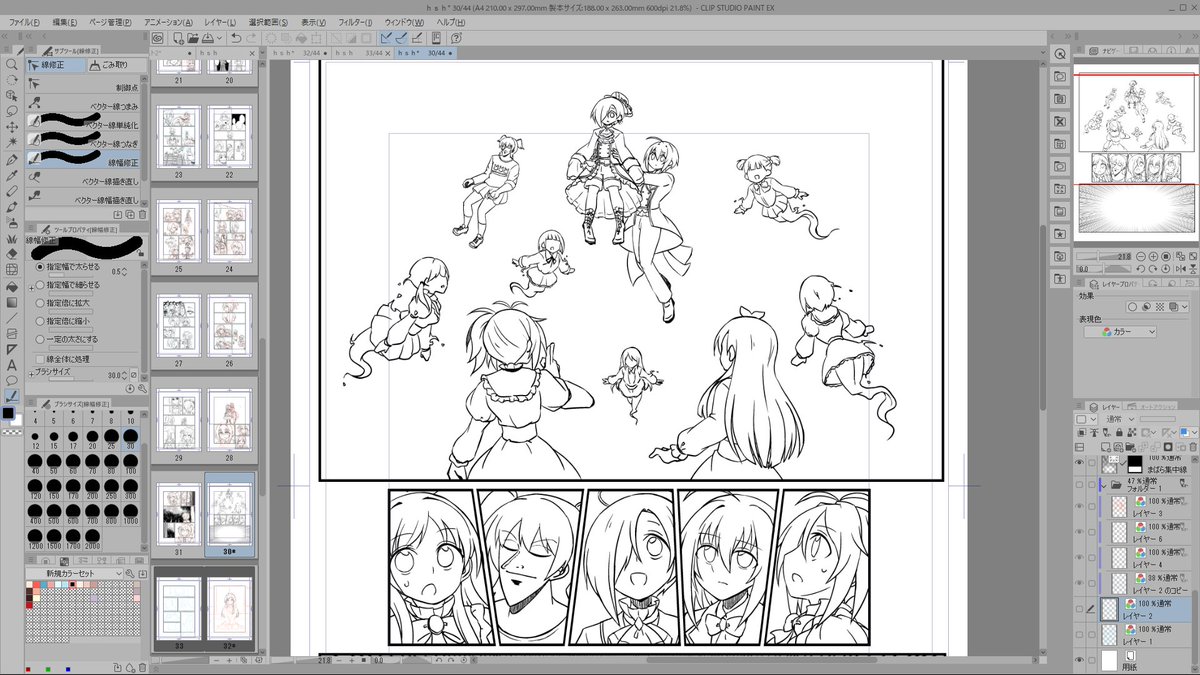This screenshot has height=675, width=1200.
Task: Select the Correct line tool
Action: tap(11, 396)
